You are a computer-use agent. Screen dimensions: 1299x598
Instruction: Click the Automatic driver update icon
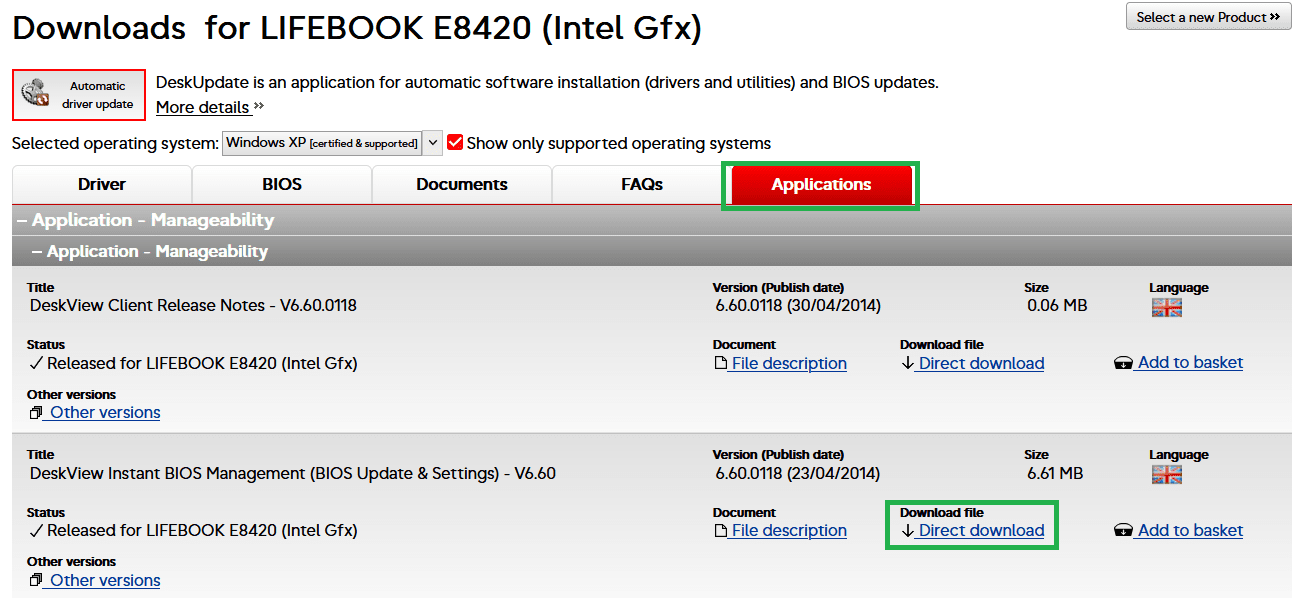pos(36,94)
